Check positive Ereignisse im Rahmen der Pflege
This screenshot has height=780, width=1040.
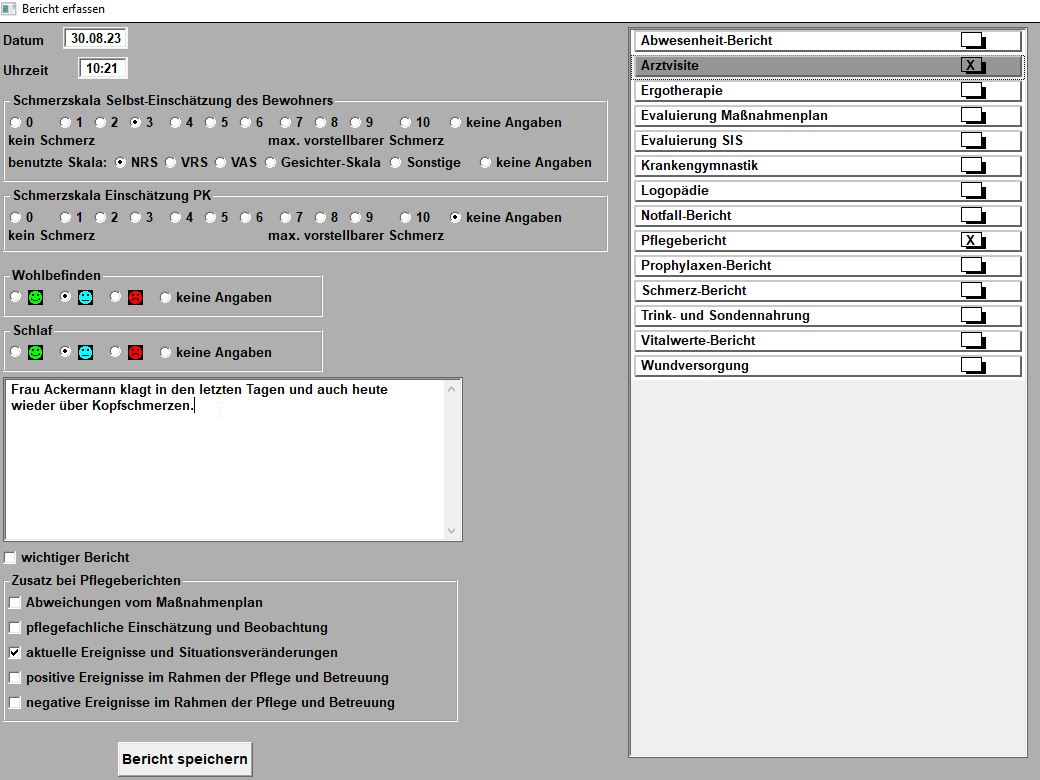(x=15, y=678)
